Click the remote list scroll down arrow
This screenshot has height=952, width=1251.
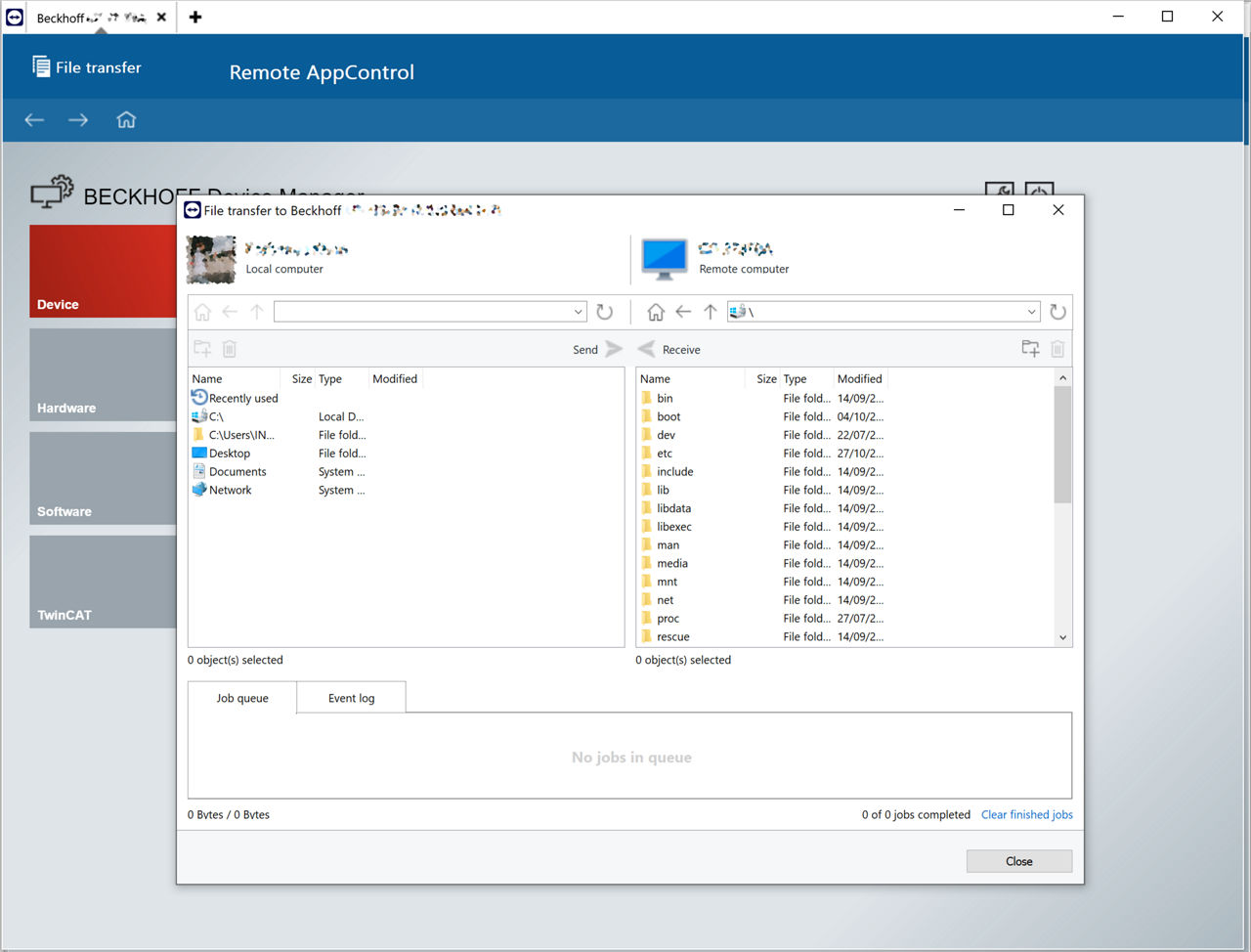[x=1062, y=637]
